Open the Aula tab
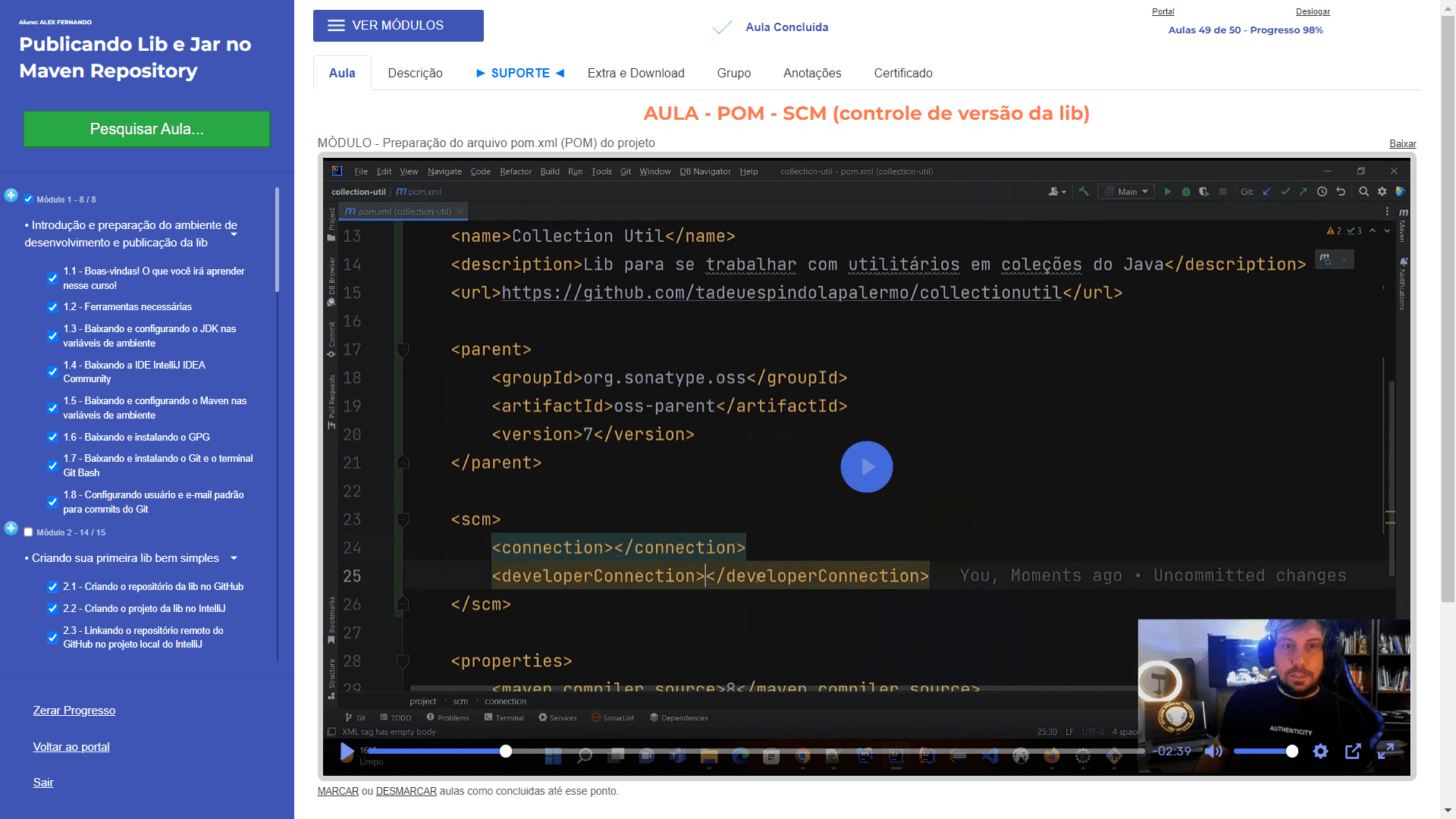Image resolution: width=1456 pixels, height=819 pixels. point(342,73)
